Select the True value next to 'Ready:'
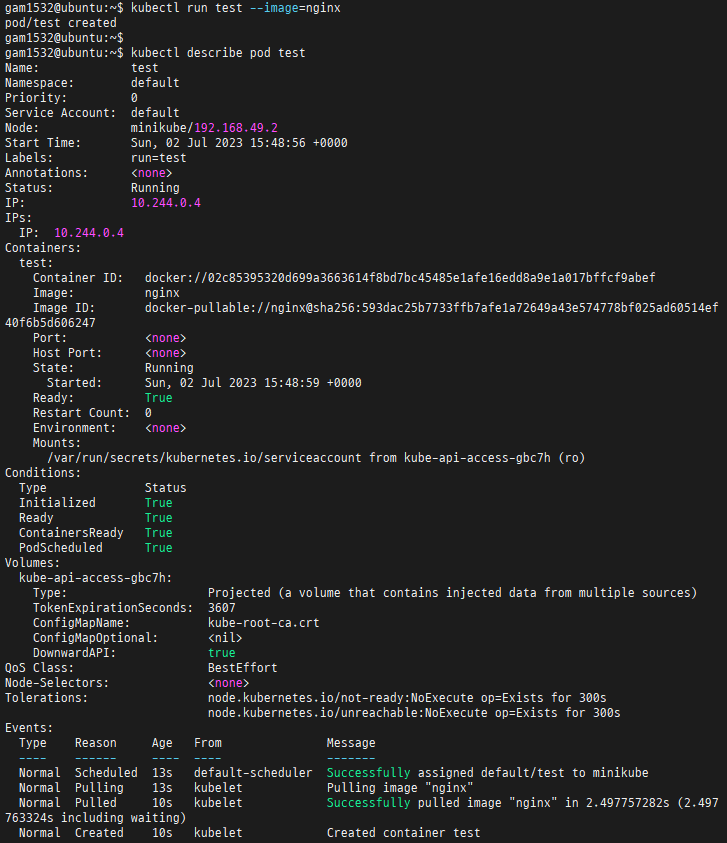This screenshot has height=843, width=727. [159, 398]
